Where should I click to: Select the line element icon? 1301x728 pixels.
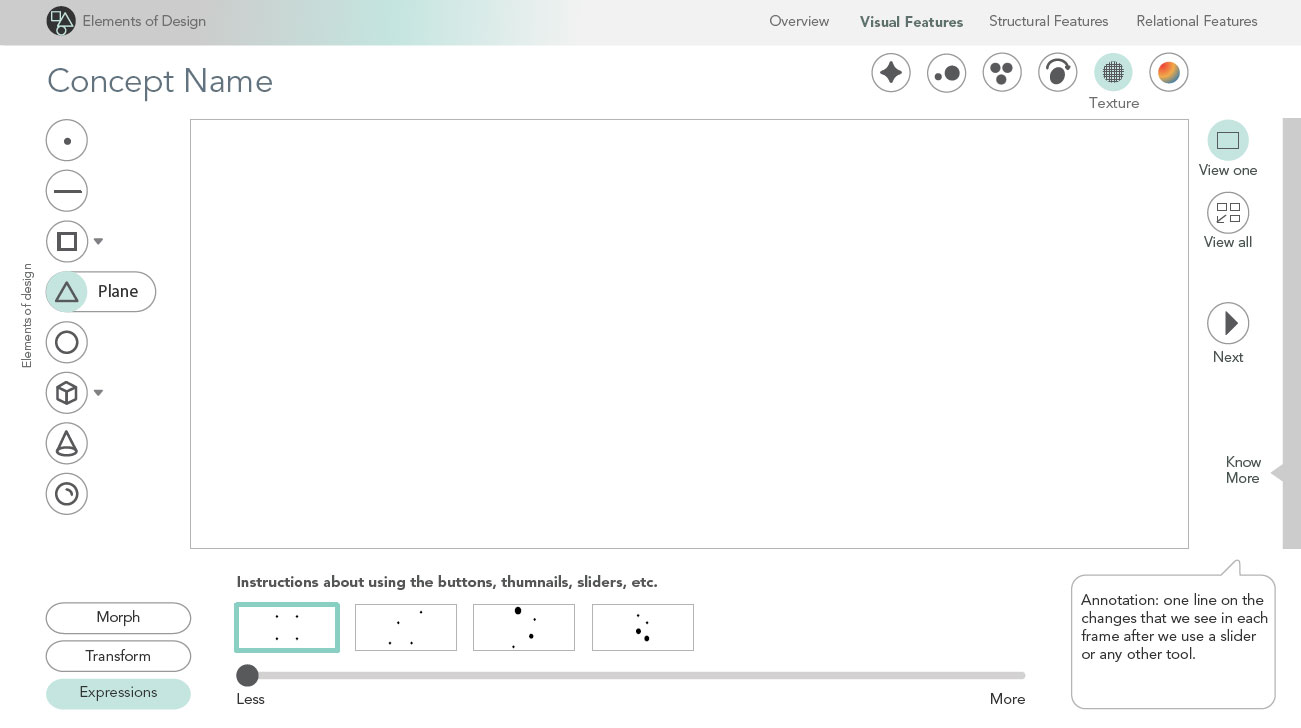point(67,191)
